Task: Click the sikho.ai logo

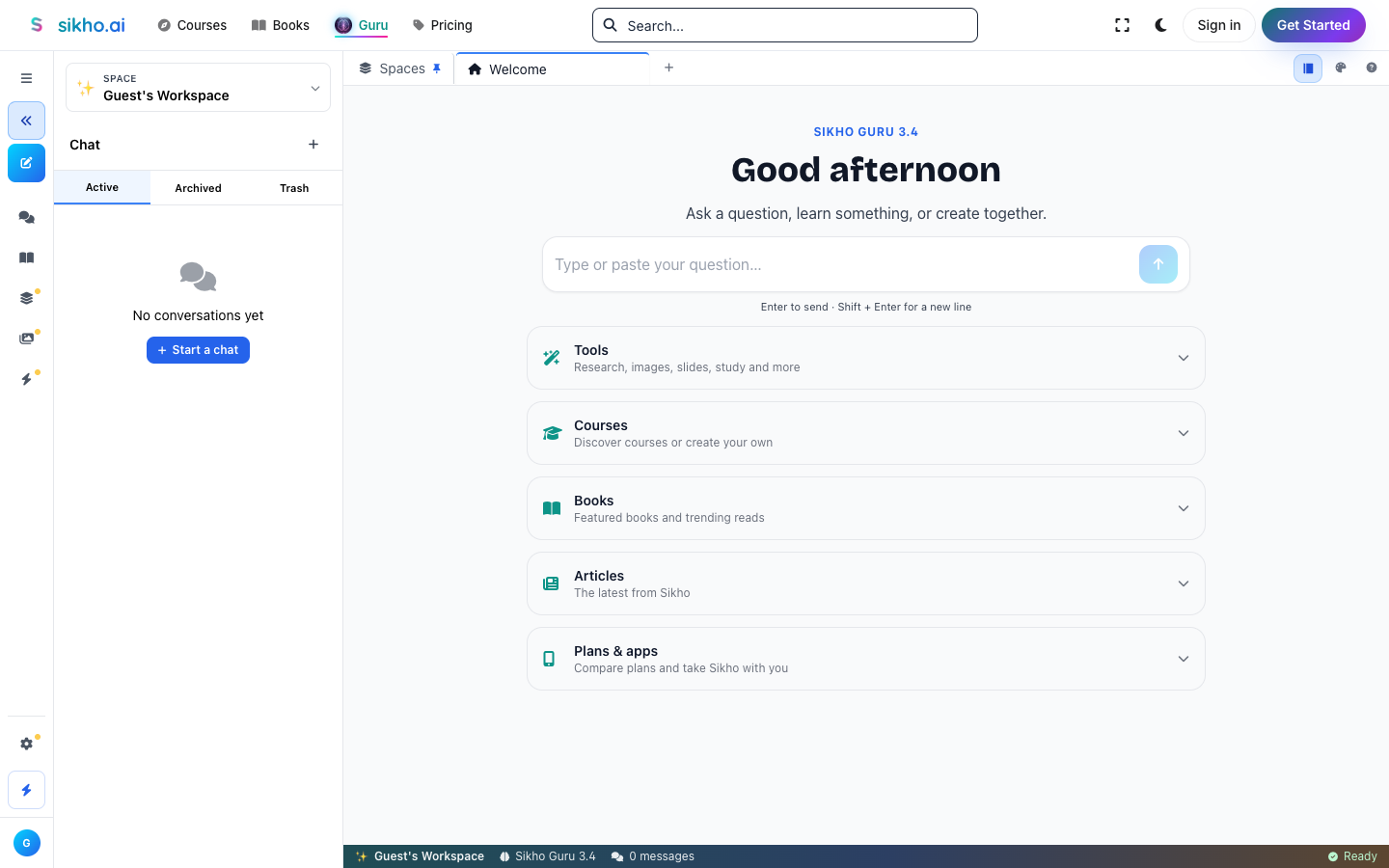Action: 76,25
